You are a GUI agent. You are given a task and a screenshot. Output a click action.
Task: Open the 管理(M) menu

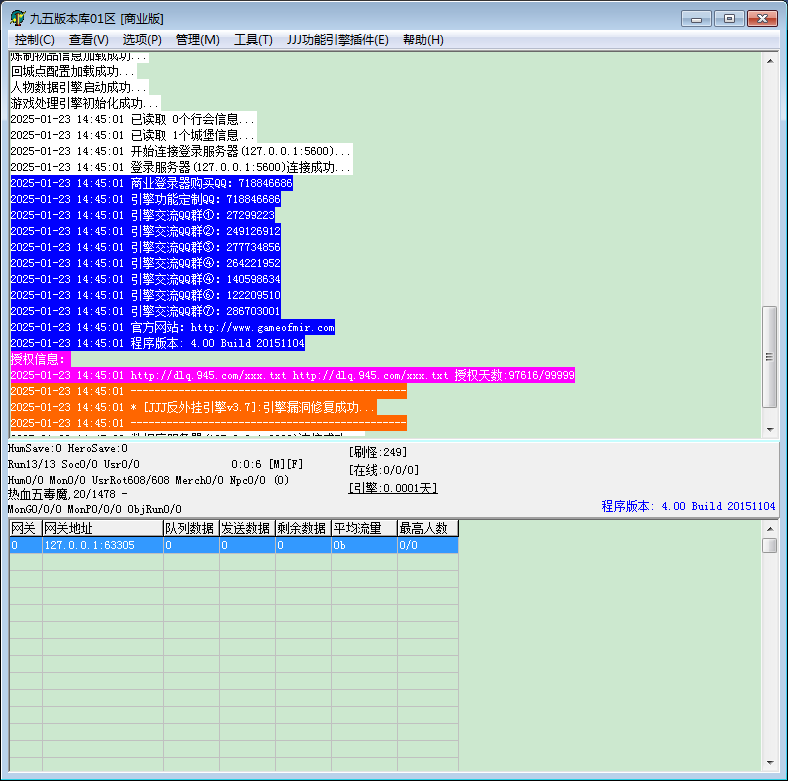pos(198,40)
